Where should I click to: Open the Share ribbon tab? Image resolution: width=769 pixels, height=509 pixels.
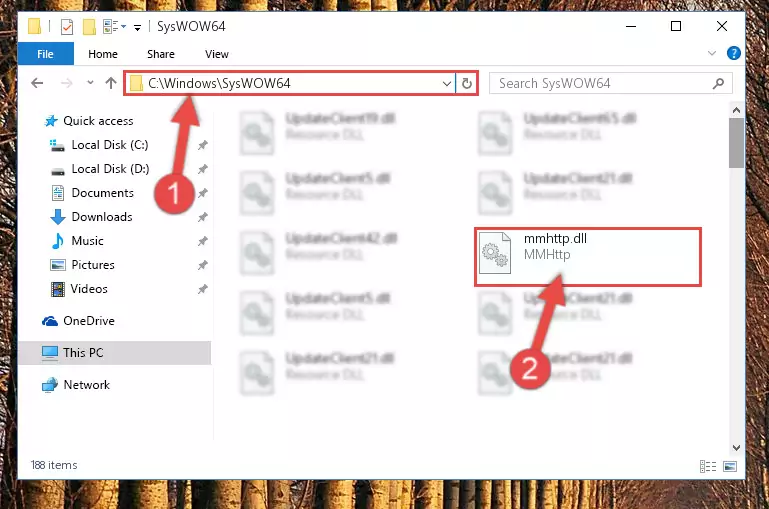pos(161,54)
